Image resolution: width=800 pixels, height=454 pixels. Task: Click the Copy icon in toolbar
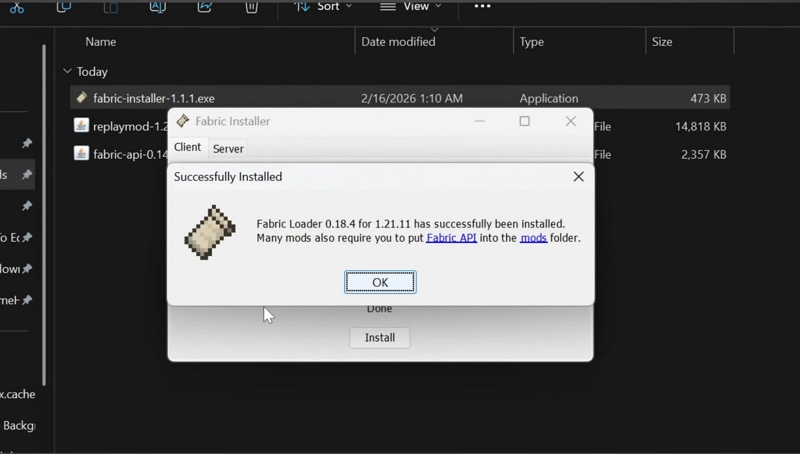point(64,7)
